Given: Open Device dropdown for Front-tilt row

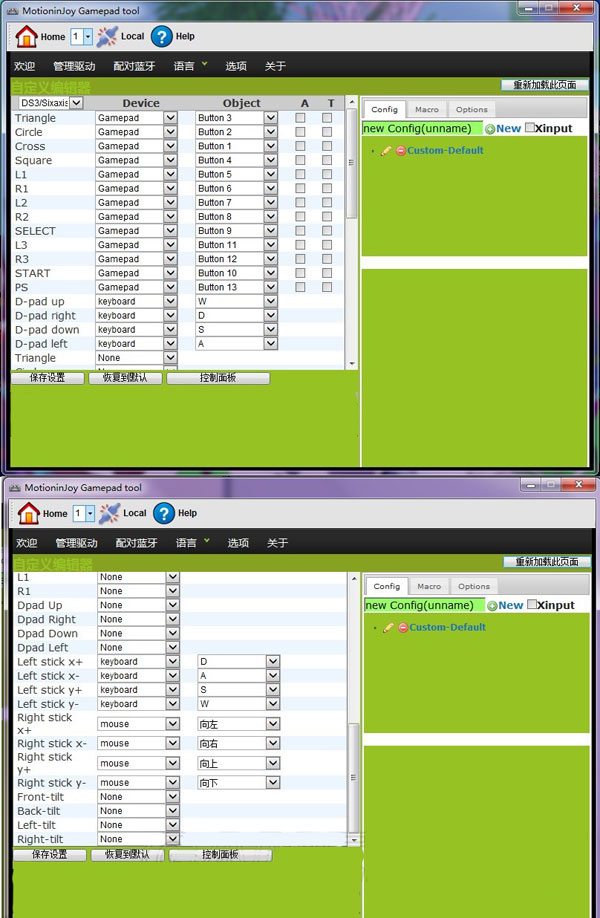Looking at the screenshot, I should coord(138,797).
